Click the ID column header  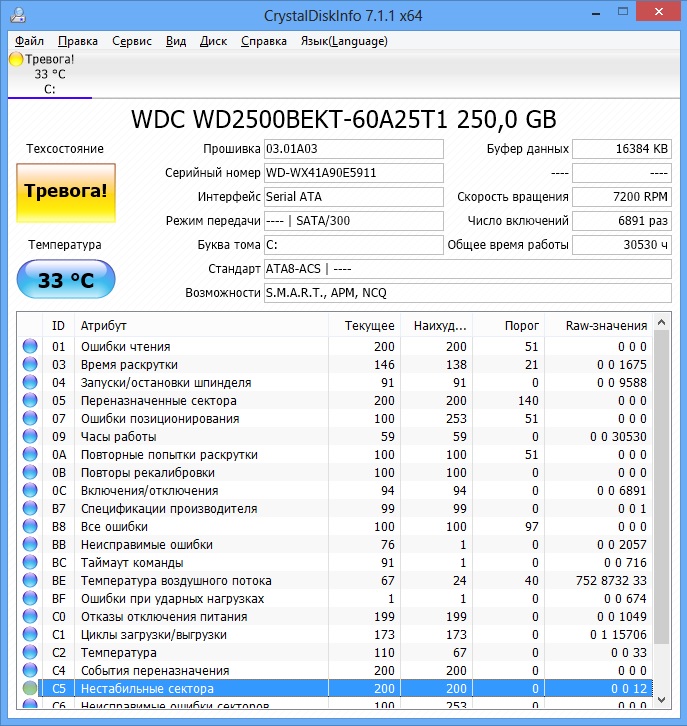click(58, 326)
